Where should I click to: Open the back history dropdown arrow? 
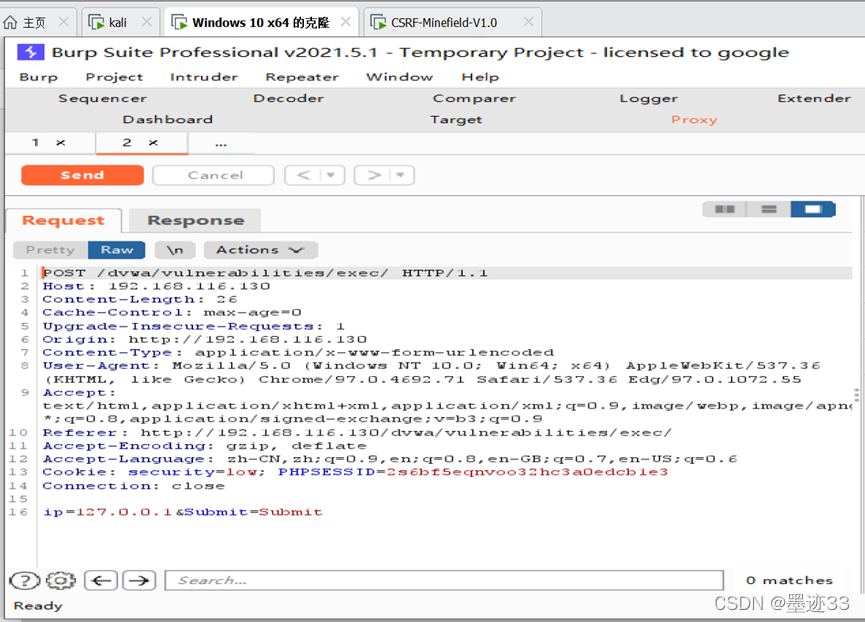tap(332, 175)
